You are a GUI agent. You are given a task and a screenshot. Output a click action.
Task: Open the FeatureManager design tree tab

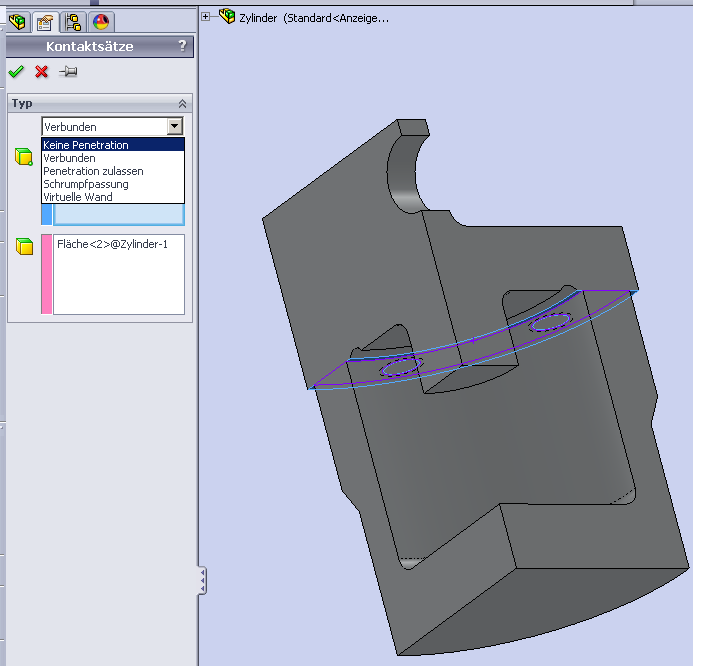18,22
